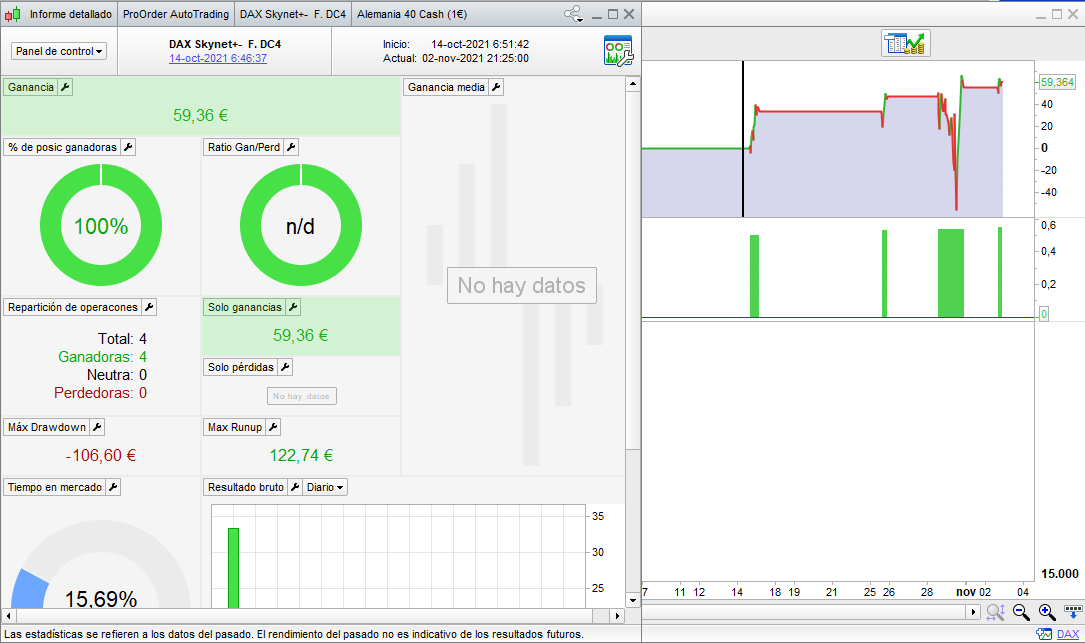The height and width of the screenshot is (643, 1085).
Task: Open the 14-oct-2021 6:46:37 link
Action: pyautogui.click(x=218, y=58)
